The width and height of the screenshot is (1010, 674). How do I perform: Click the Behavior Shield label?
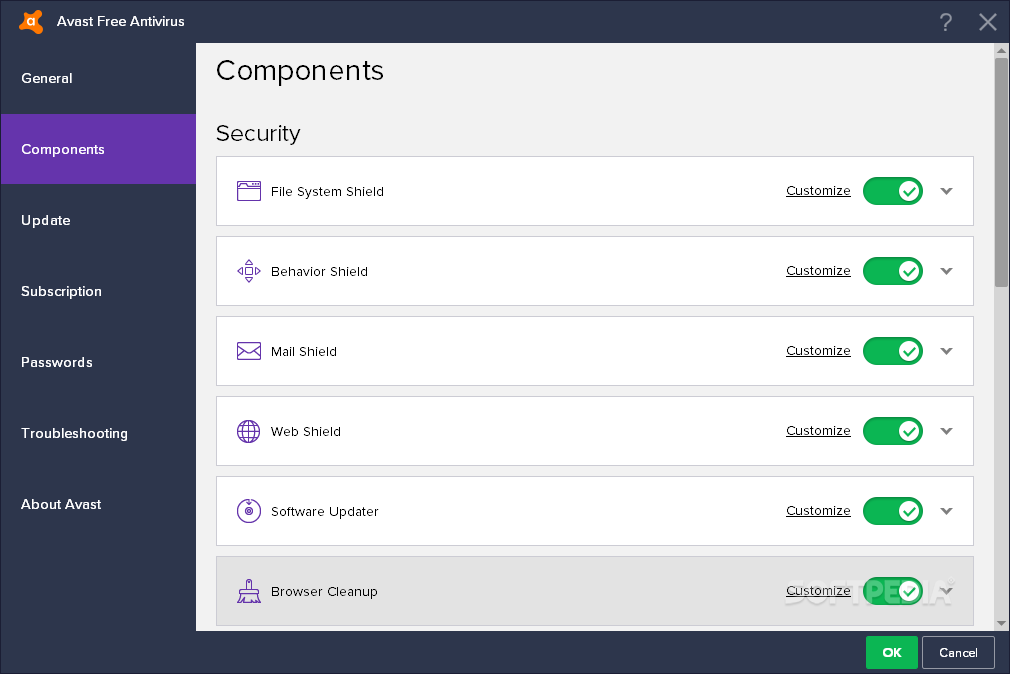pos(319,271)
